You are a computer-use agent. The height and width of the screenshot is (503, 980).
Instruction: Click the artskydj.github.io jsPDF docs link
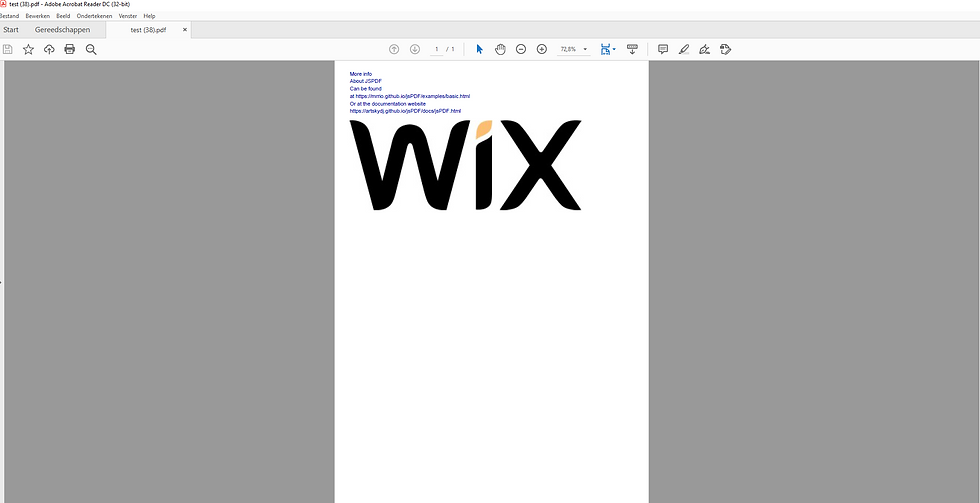coord(406,111)
